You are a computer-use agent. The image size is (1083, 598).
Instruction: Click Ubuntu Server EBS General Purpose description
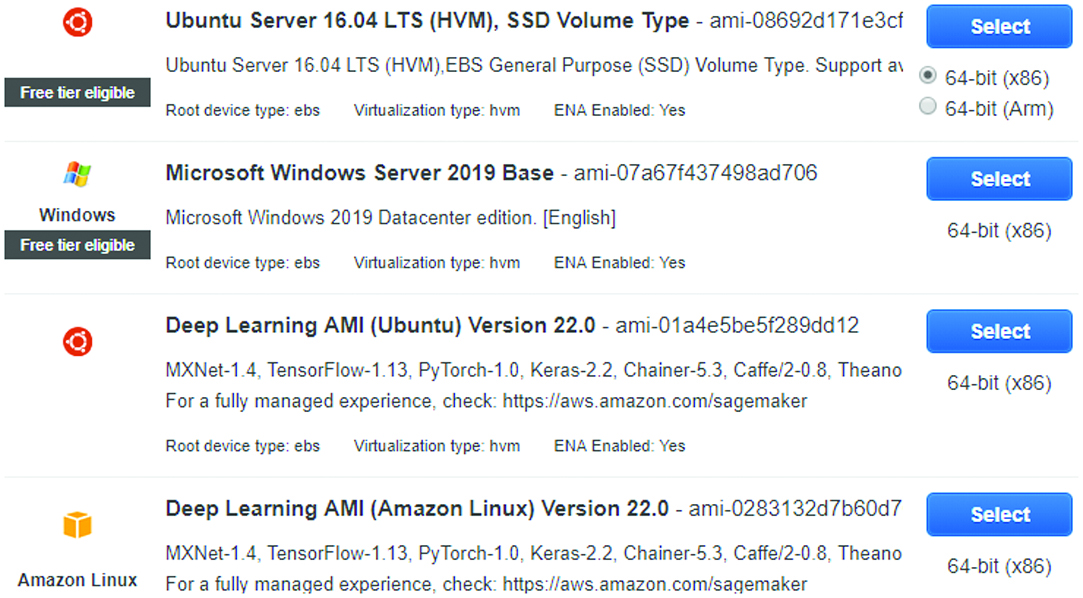coord(534,66)
